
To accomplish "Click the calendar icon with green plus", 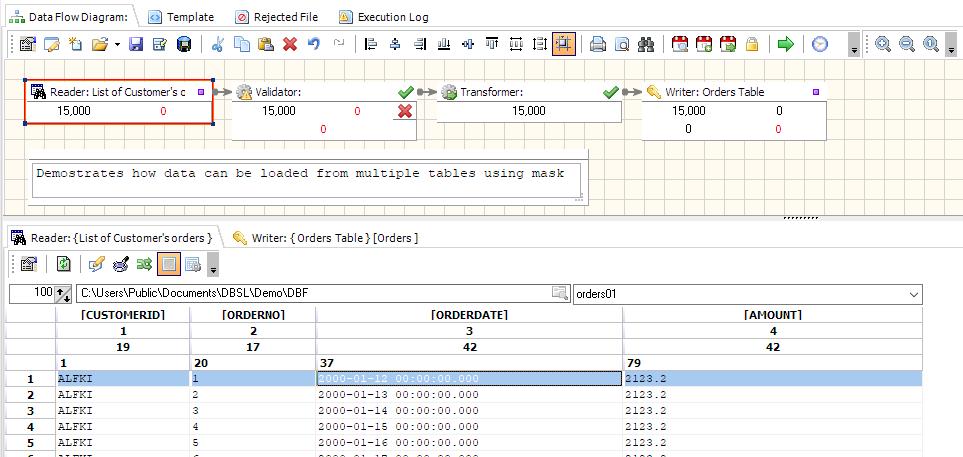I will (x=704, y=44).
